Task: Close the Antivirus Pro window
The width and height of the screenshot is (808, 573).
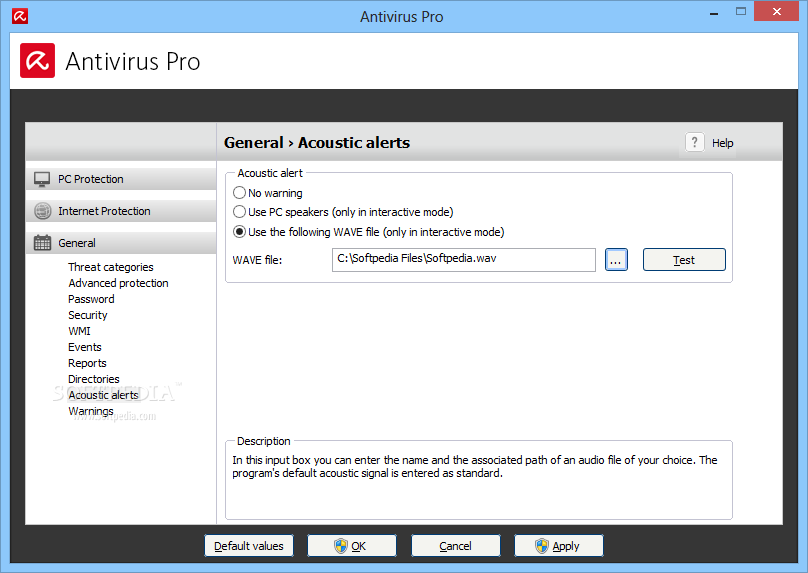Action: [x=777, y=11]
